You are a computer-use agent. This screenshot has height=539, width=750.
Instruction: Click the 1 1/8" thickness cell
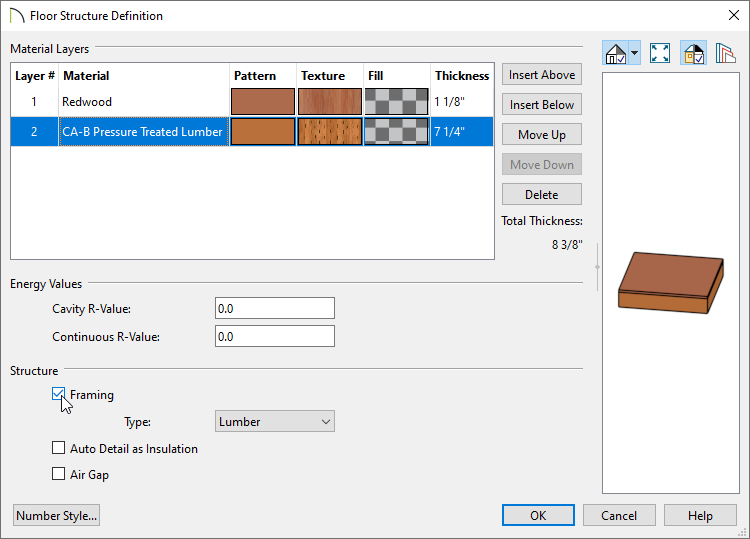[x=462, y=101]
